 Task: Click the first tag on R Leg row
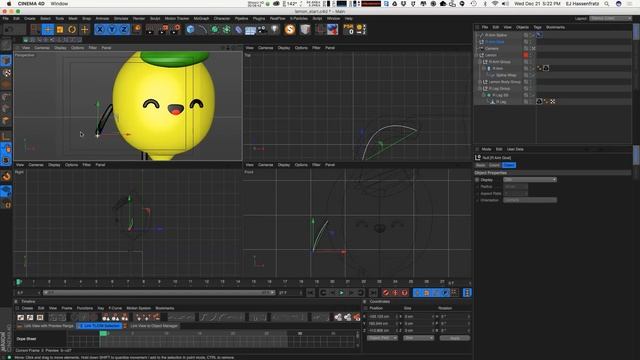[539, 101]
